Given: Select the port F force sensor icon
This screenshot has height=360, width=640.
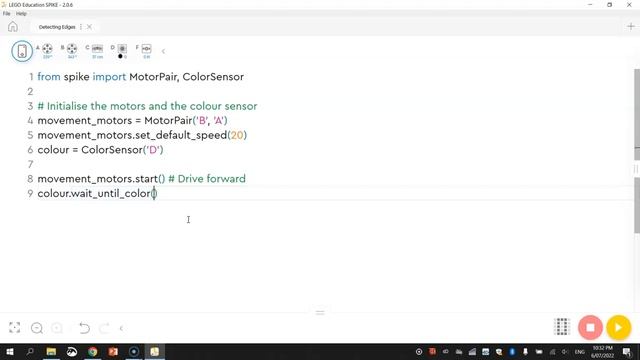Looking at the screenshot, I should tap(147, 49).
